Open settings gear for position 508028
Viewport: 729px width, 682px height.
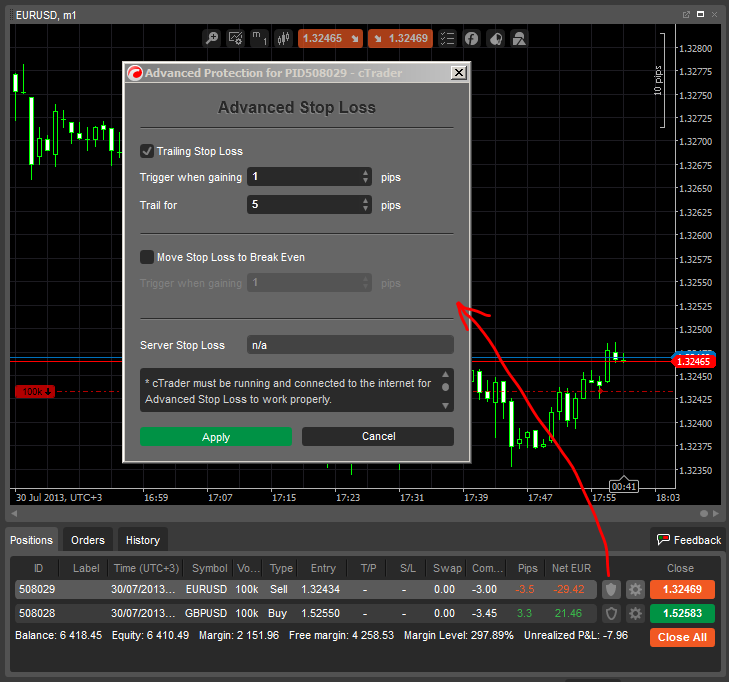click(635, 614)
